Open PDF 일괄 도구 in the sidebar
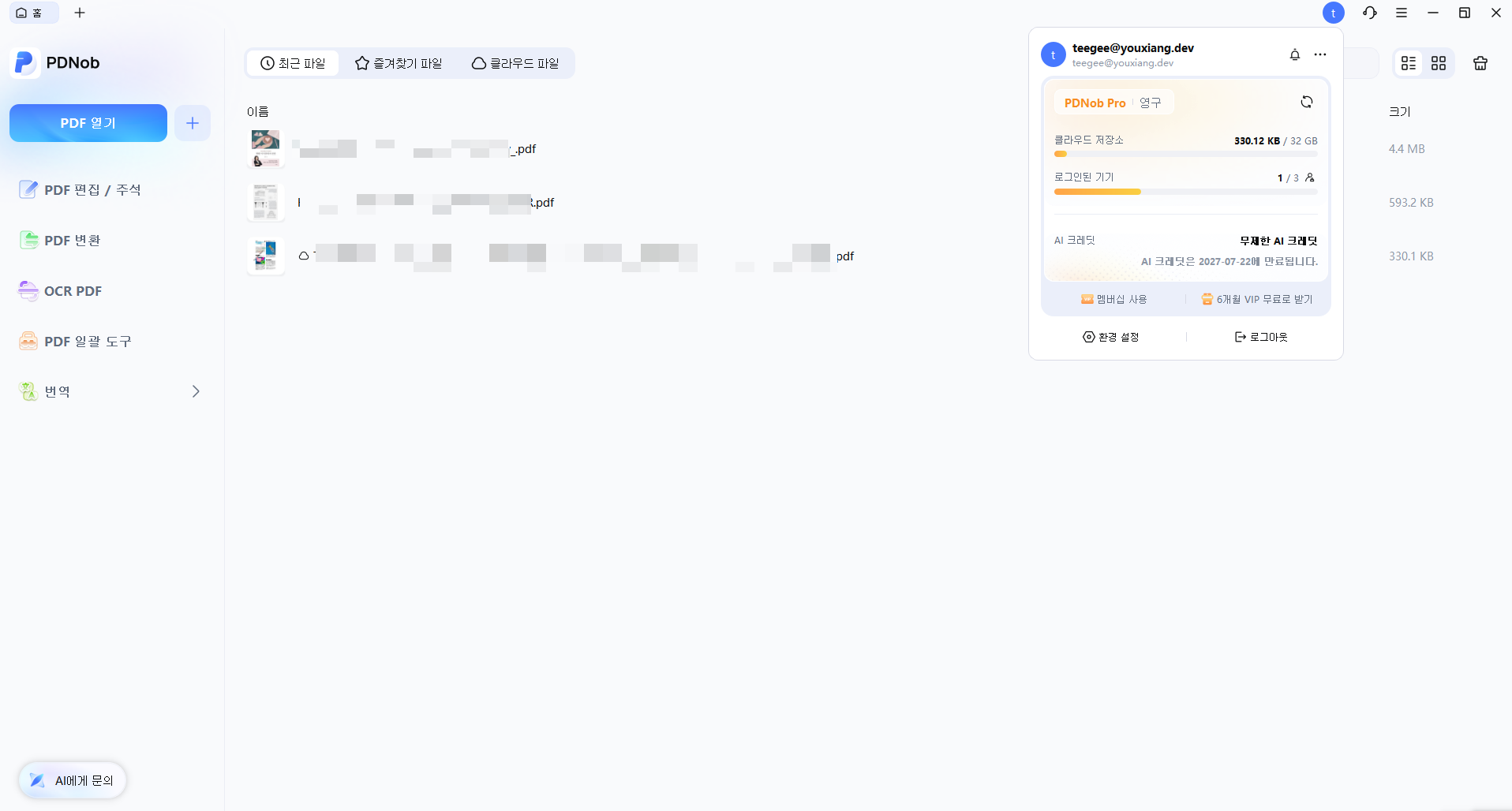This screenshot has height=811, width=1512. (76, 341)
